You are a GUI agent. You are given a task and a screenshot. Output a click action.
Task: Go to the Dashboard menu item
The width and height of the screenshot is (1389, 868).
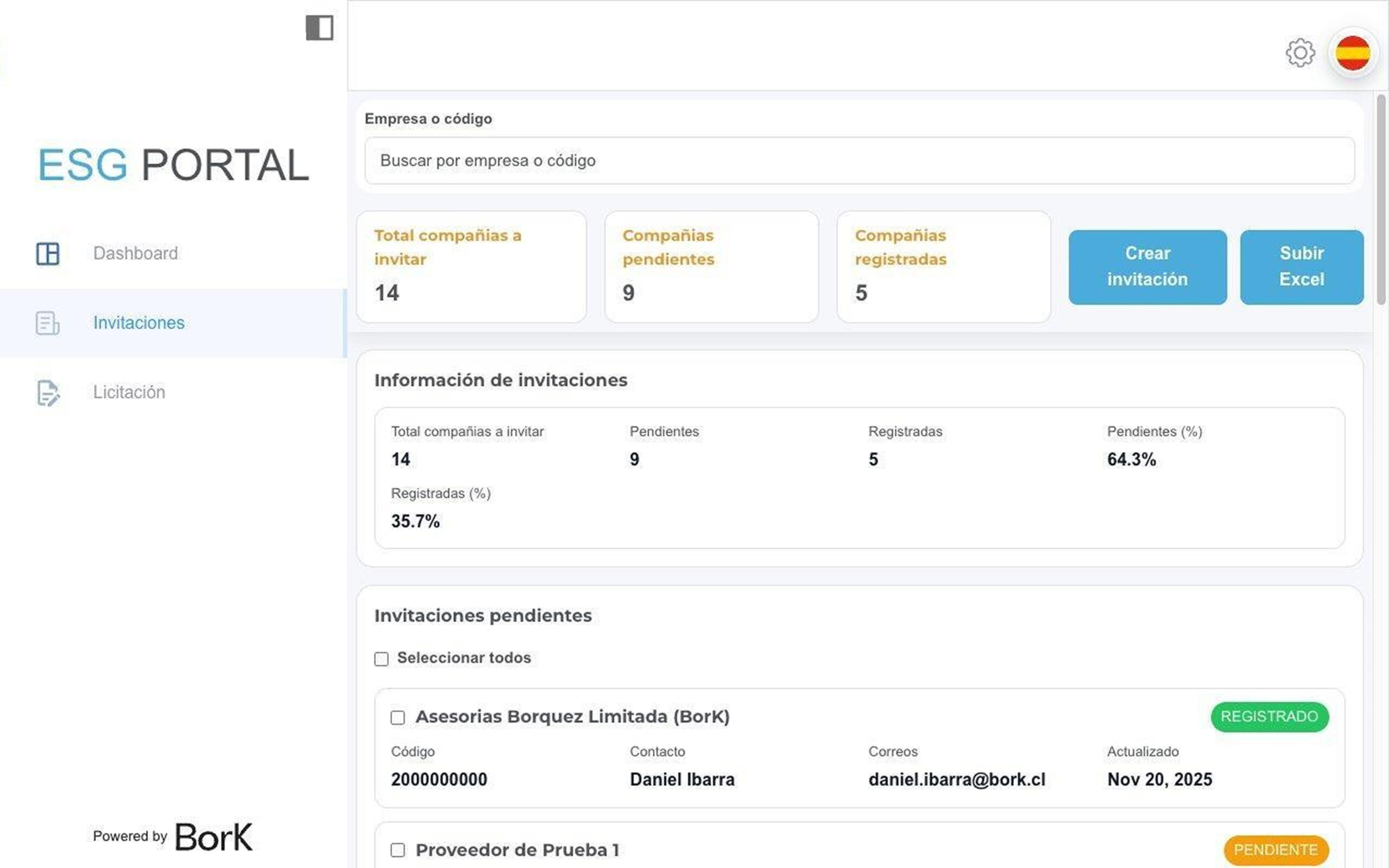[x=136, y=253]
